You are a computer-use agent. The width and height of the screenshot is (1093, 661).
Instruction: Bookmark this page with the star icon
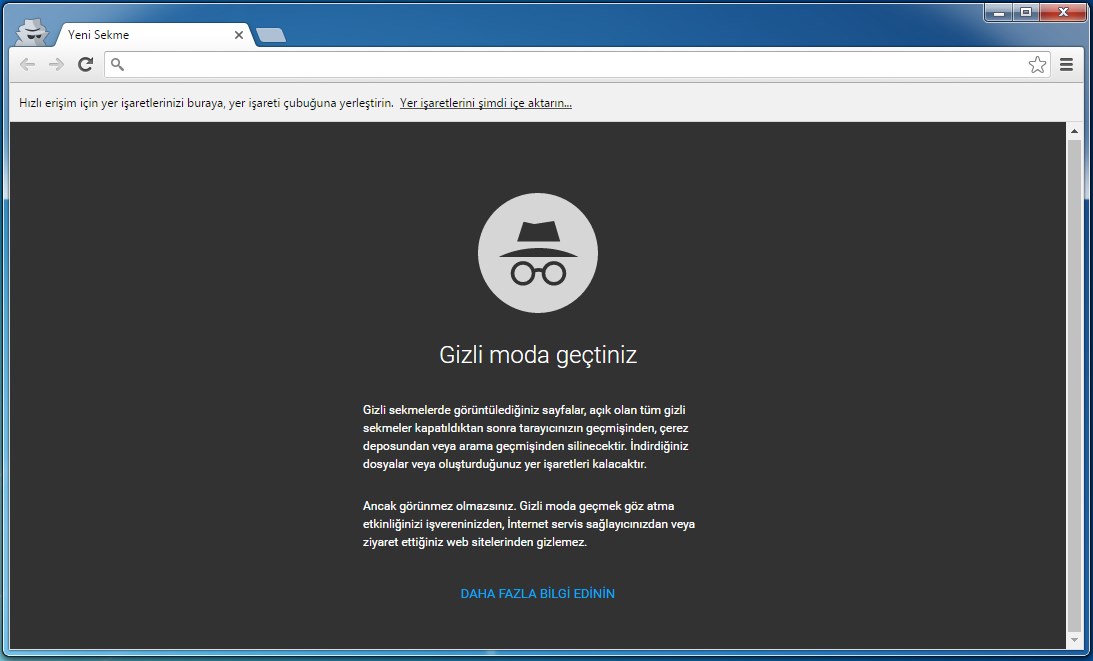[x=1037, y=65]
